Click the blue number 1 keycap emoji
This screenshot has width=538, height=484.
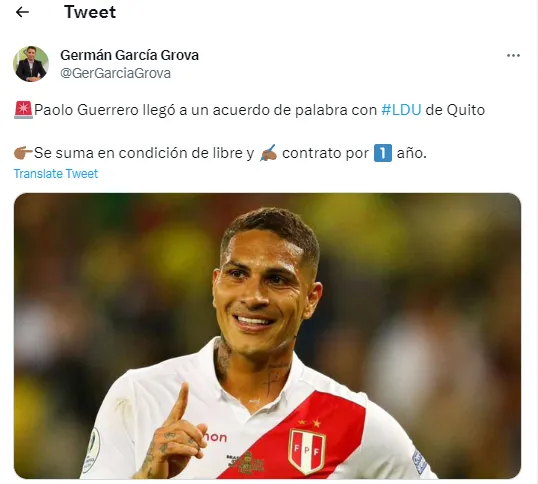coord(383,153)
